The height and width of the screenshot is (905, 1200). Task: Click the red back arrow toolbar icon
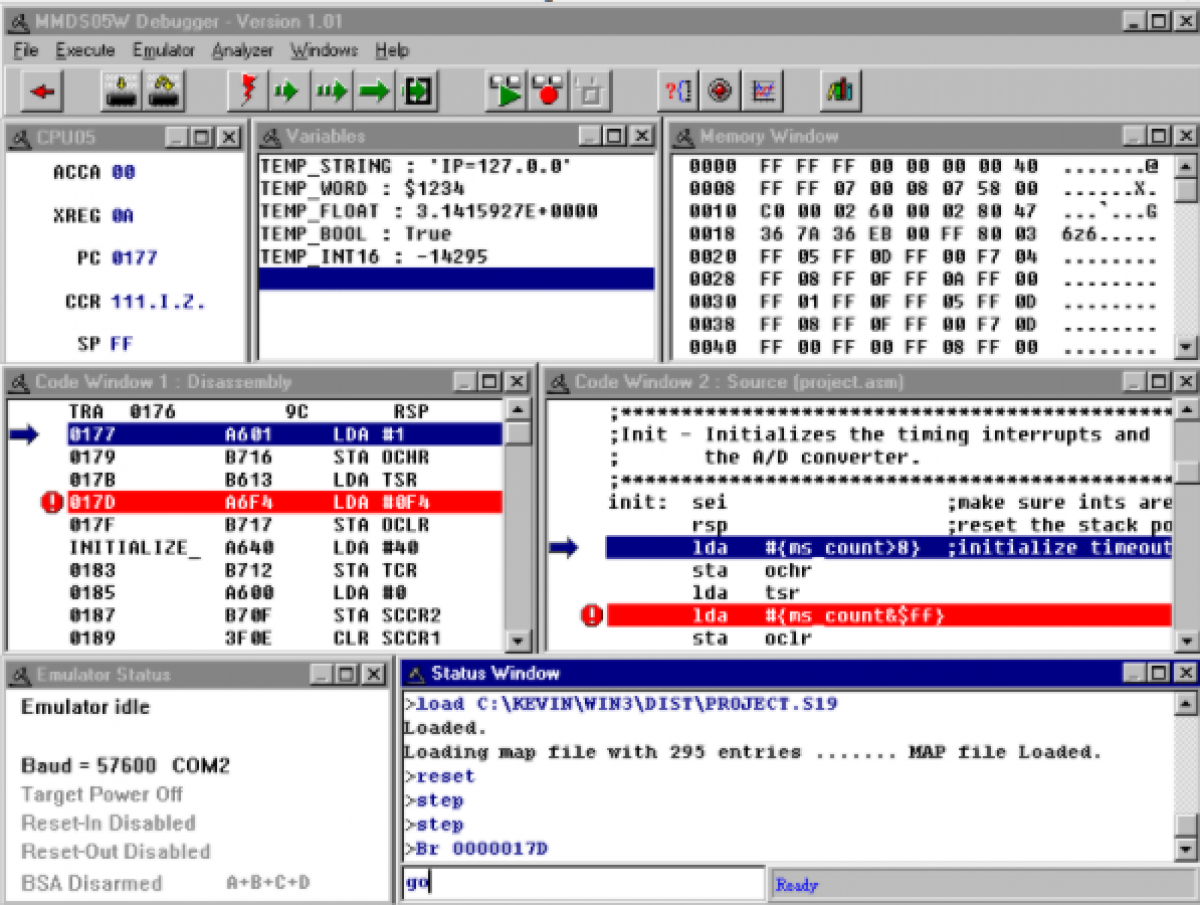tap(42, 92)
